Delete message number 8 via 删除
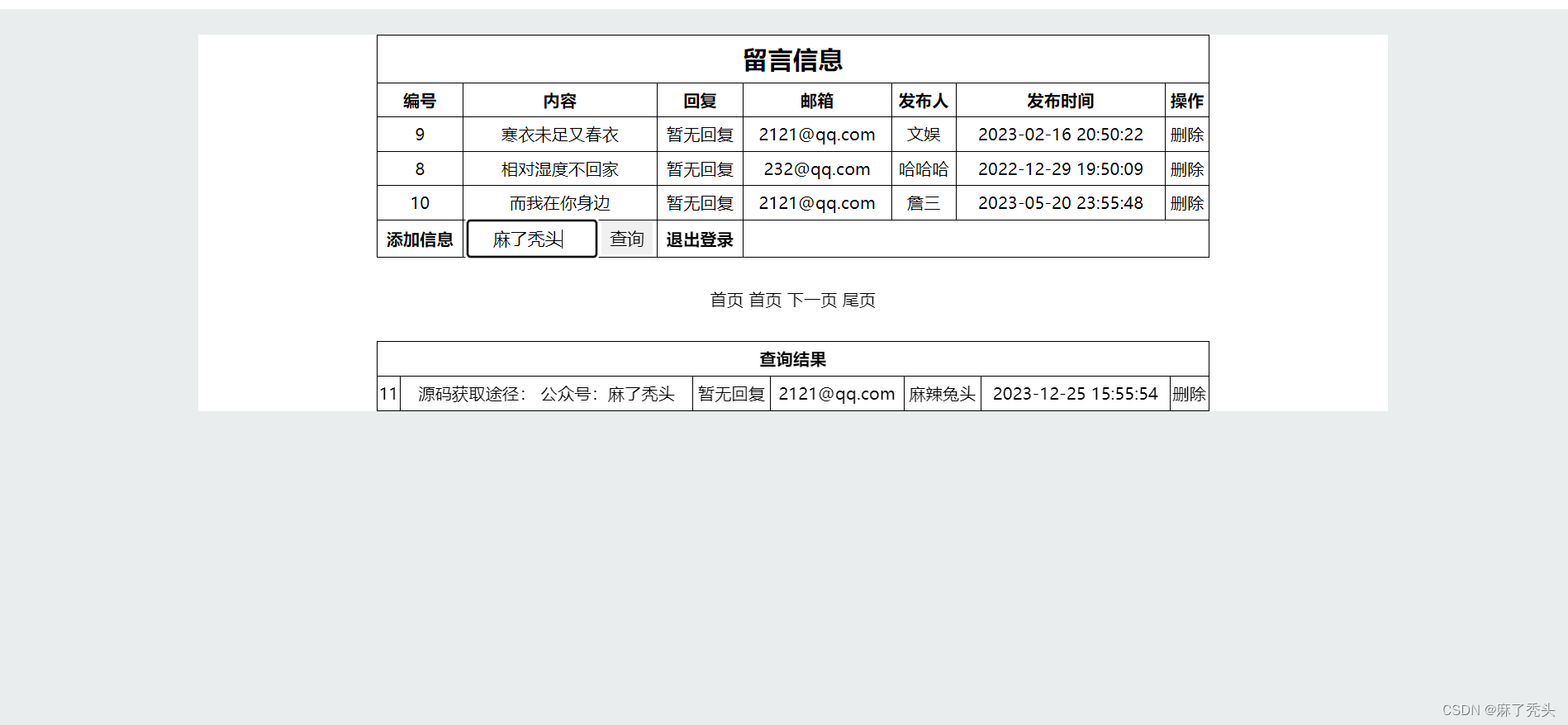Image resolution: width=1568 pixels, height=725 pixels. 1187,169
